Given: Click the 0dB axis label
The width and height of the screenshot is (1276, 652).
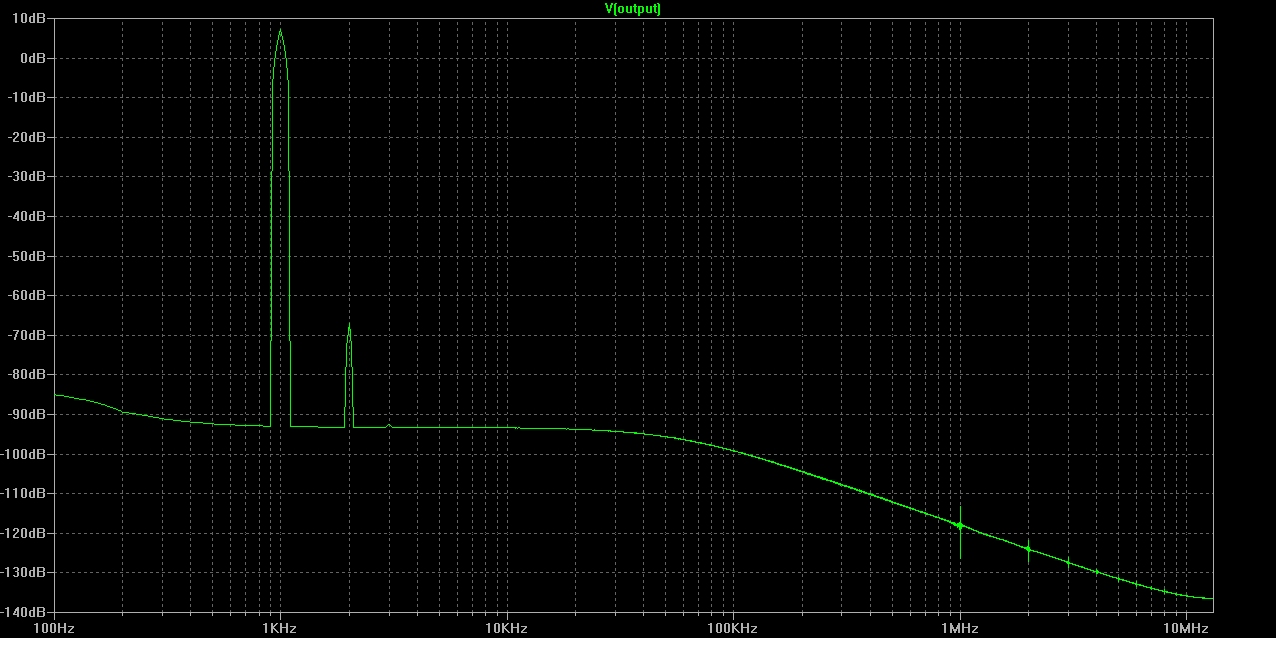Looking at the screenshot, I should 34,58.
